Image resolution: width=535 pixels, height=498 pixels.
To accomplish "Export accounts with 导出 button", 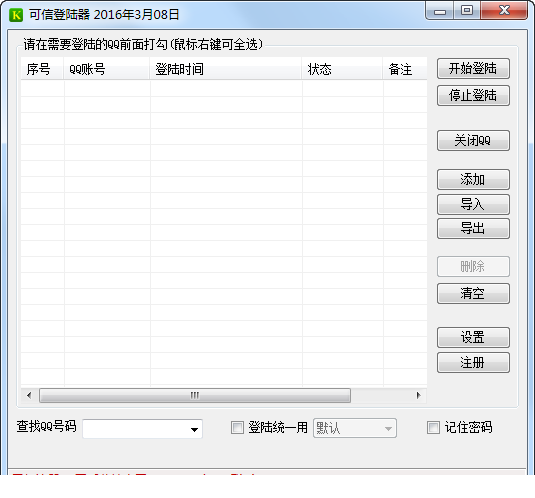I will point(473,228).
